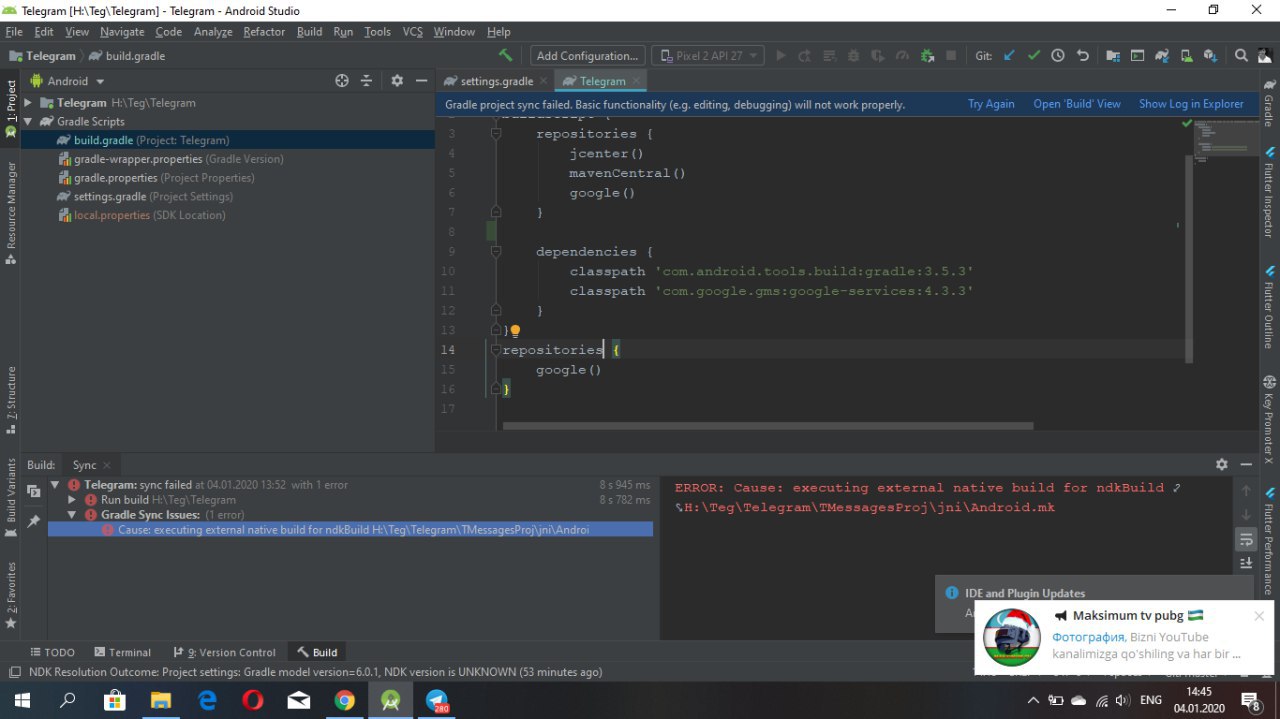Open SDK Manager cube icon

(x=1211, y=56)
